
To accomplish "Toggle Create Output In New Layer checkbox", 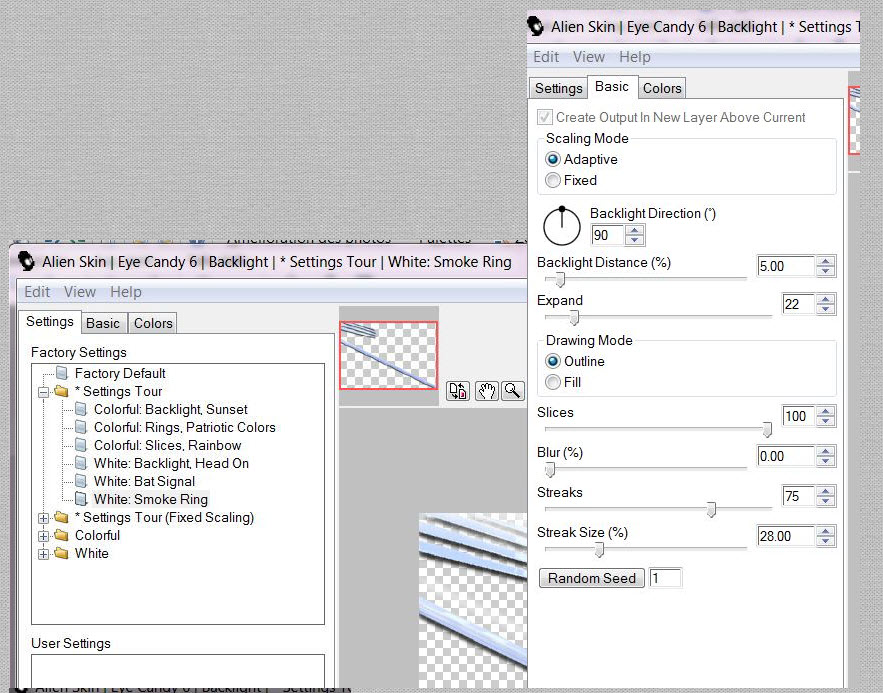I will coord(544,117).
